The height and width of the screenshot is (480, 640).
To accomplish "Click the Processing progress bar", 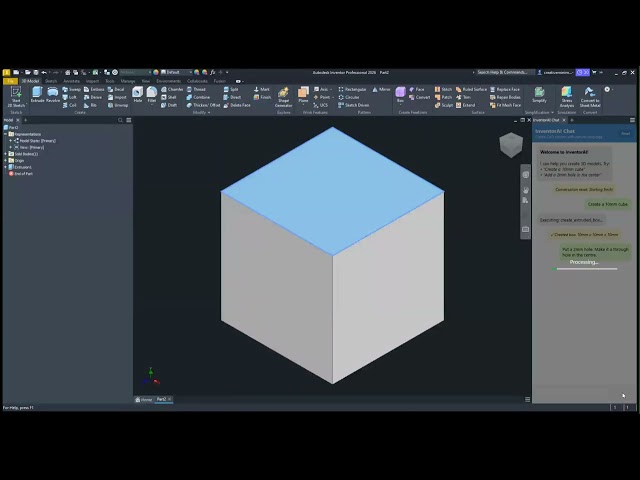I will point(584,269).
